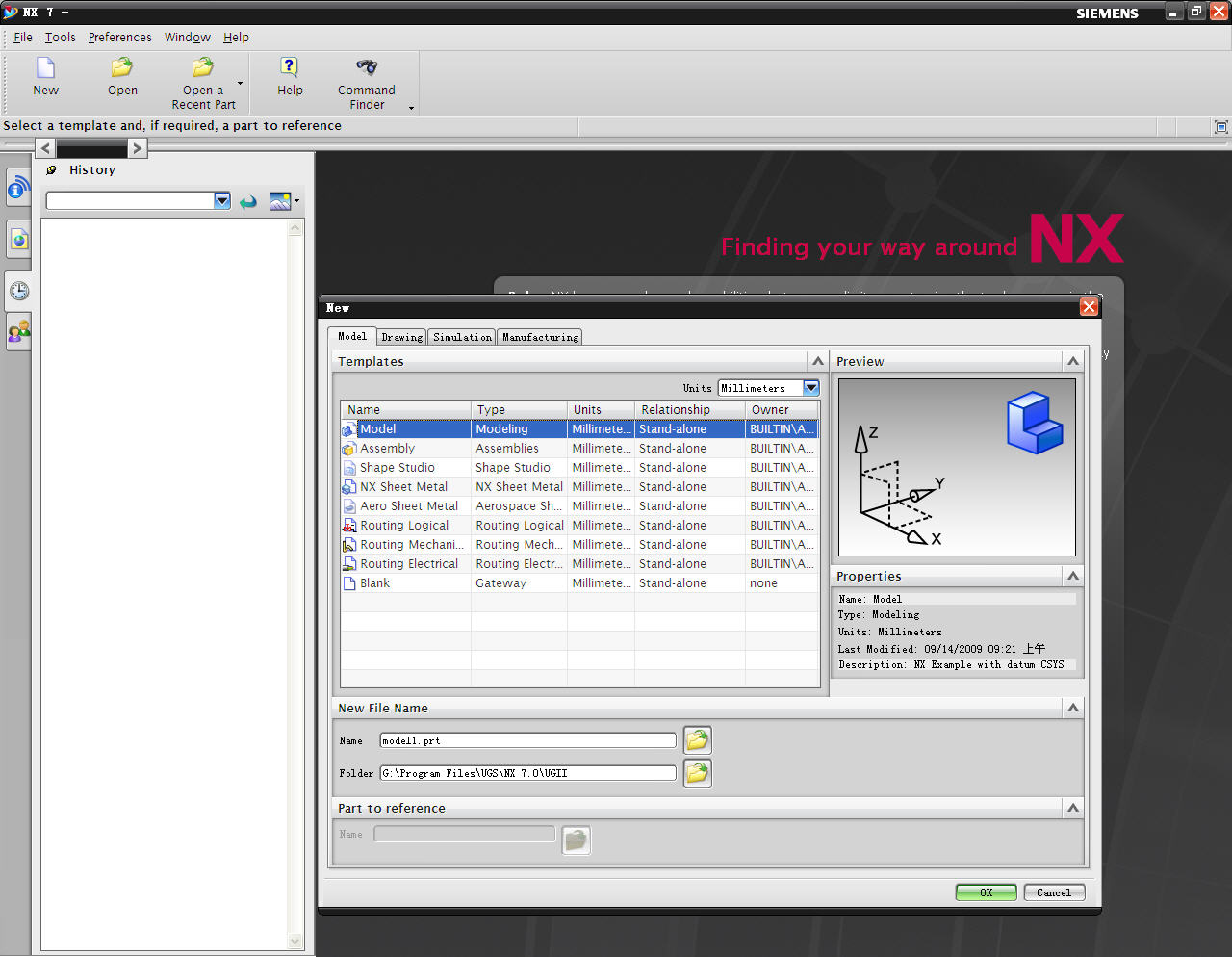The height and width of the screenshot is (957, 1232).
Task: Open the Preferences menu
Action: pos(119,38)
